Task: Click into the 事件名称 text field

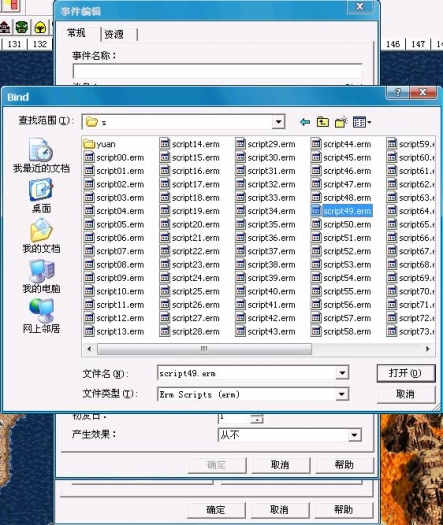Action: click(217, 71)
